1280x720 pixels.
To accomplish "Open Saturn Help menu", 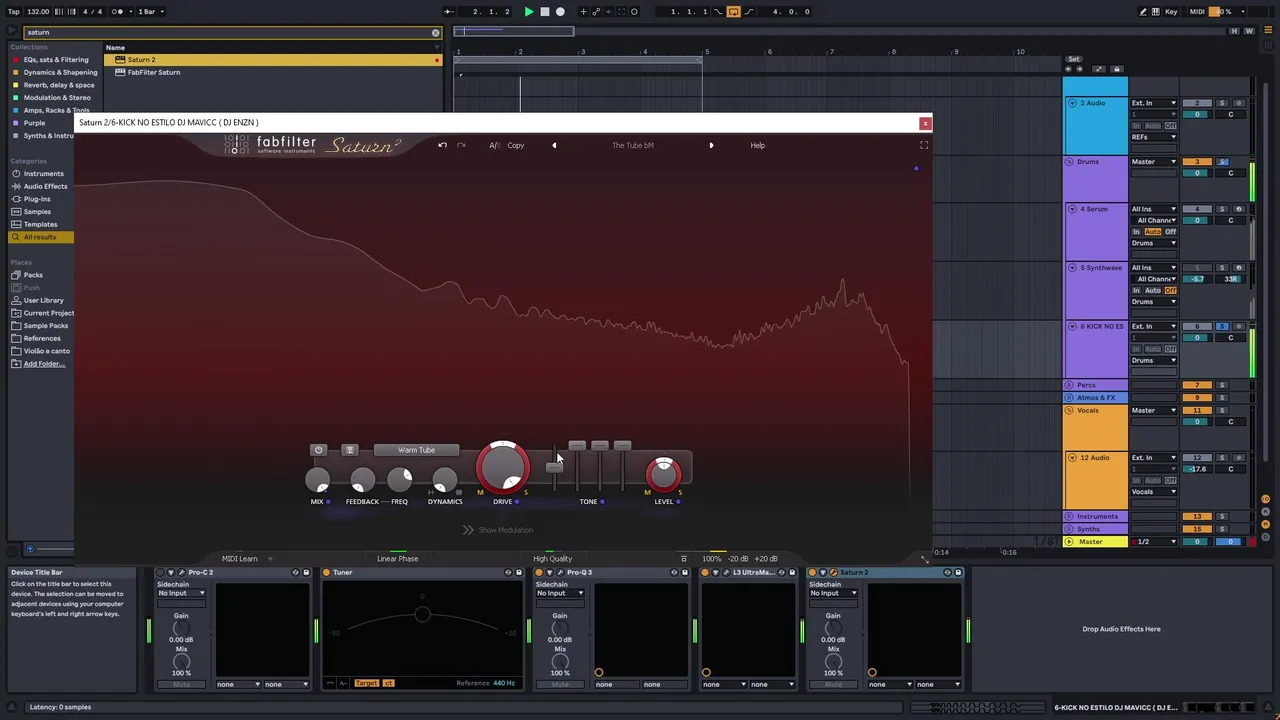I will tap(758, 146).
